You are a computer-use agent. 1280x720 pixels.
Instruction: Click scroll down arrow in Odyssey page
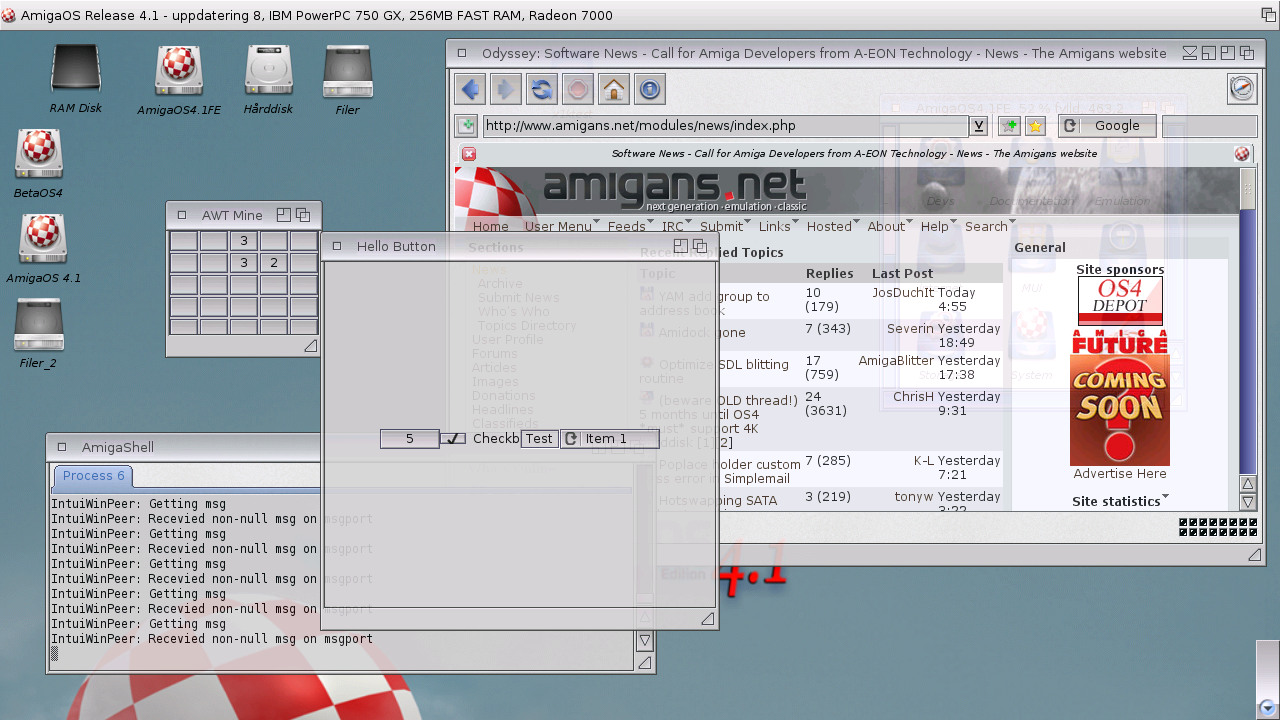(x=1247, y=502)
